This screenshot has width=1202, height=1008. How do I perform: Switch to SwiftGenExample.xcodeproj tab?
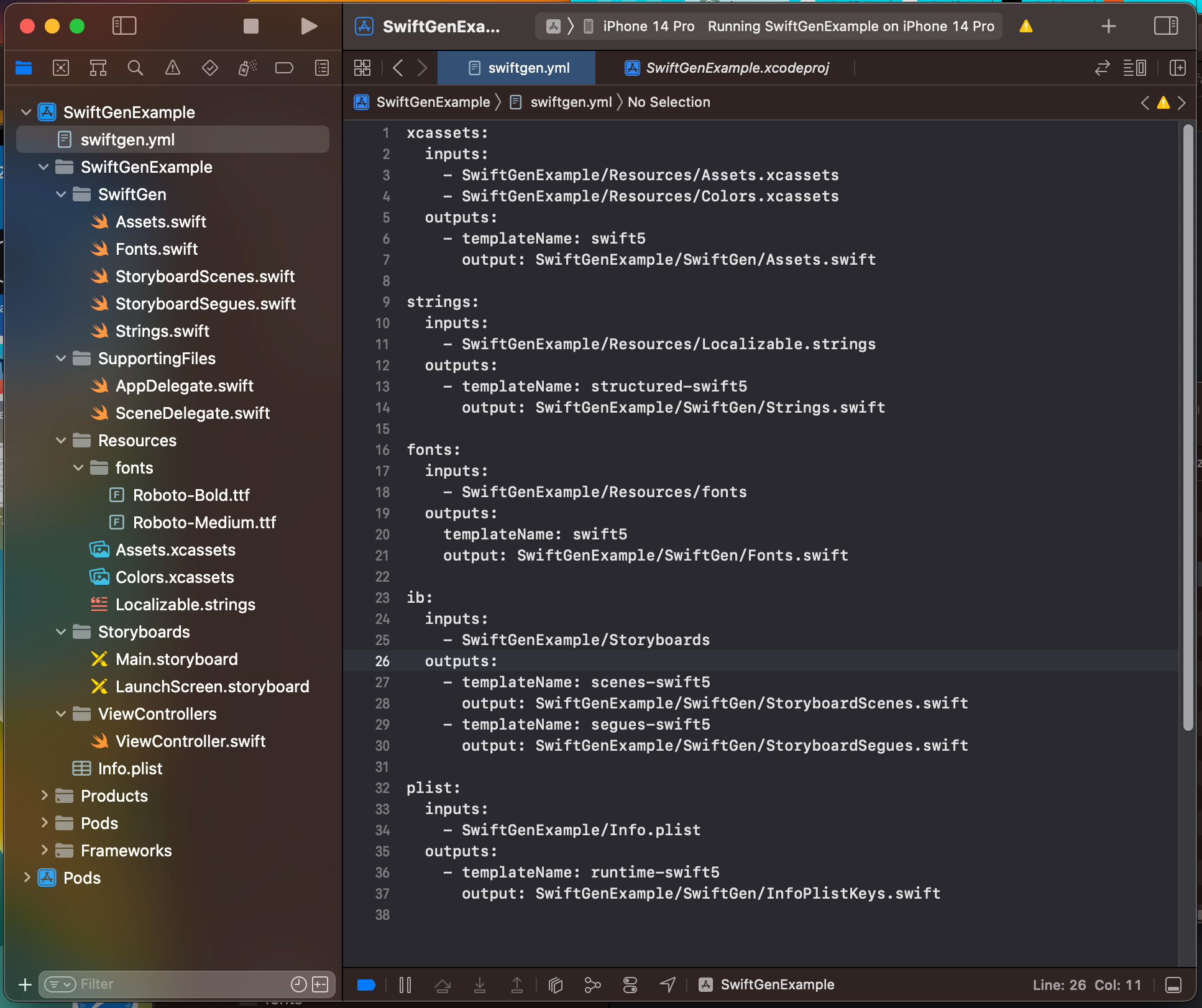click(x=727, y=68)
